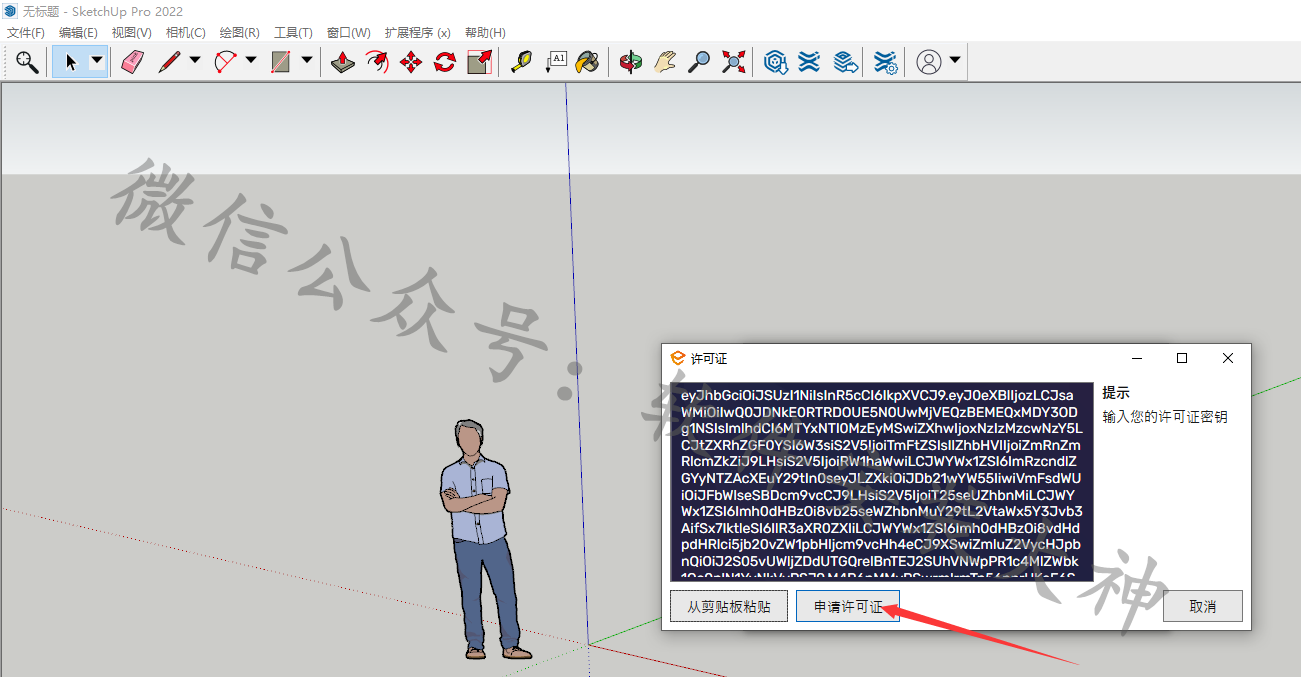Image resolution: width=1301 pixels, height=677 pixels.
Task: Click the Zoom Extents tool
Action: (x=734, y=62)
